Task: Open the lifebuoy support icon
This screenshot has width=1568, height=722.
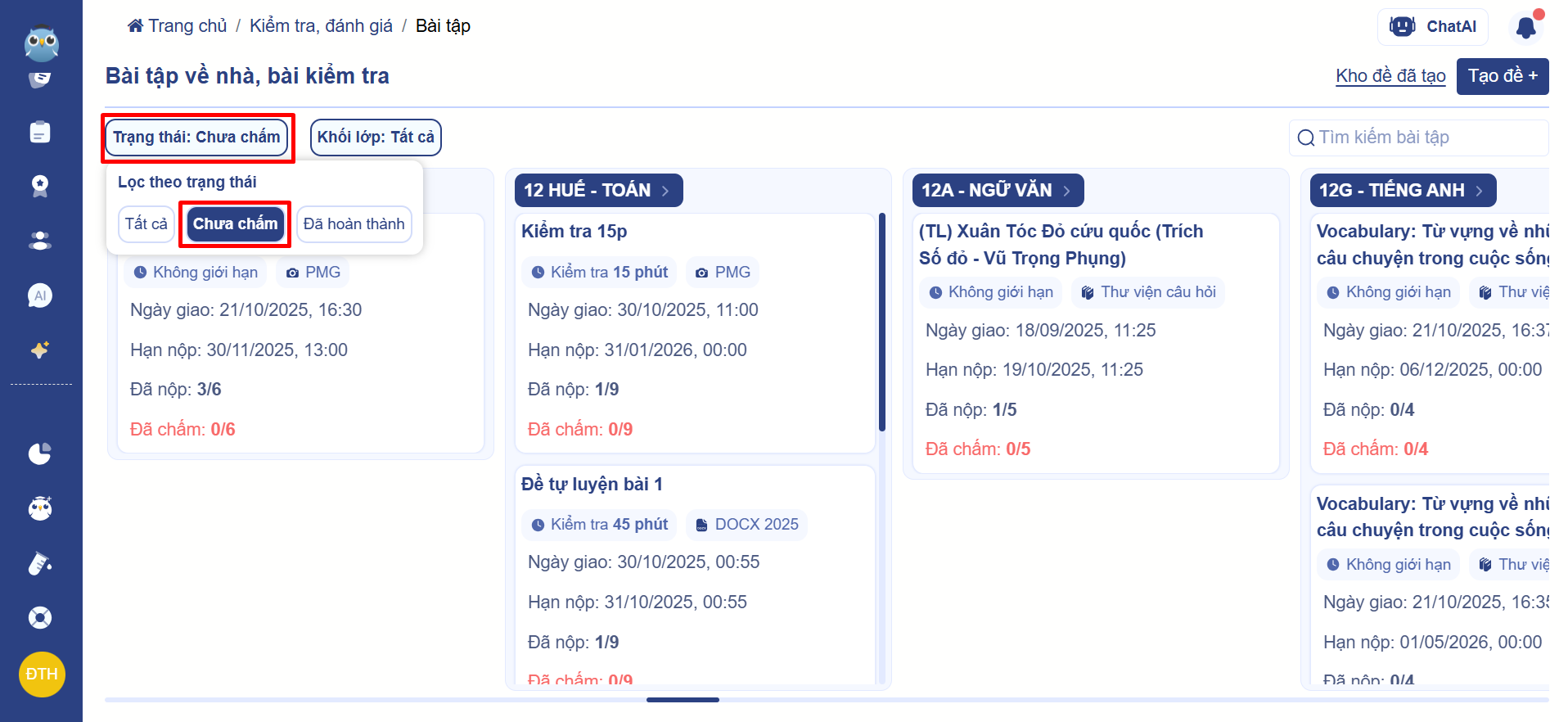Action: pos(40,617)
